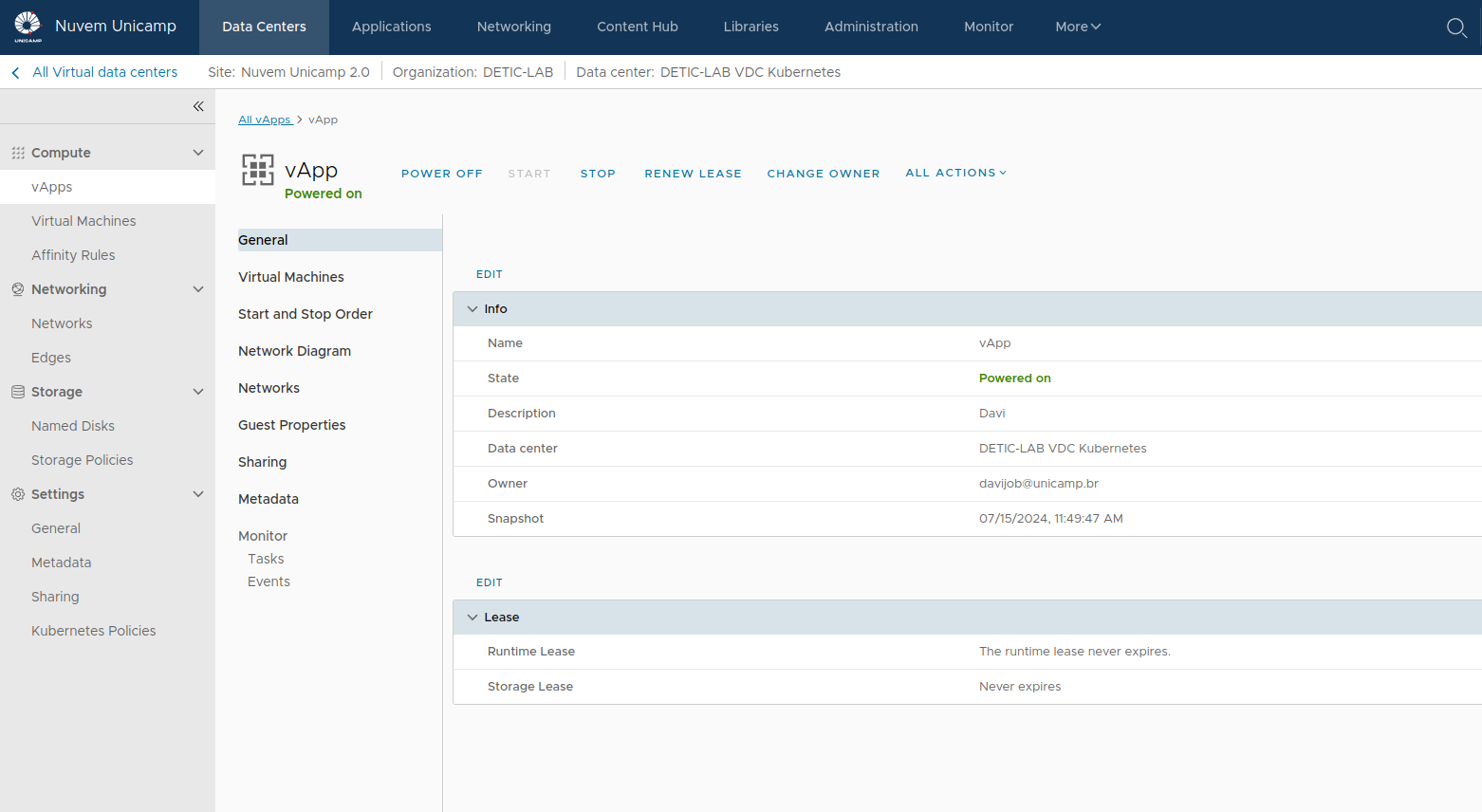Collapse the Compute sidebar section
The width and height of the screenshot is (1482, 812).
[x=198, y=153]
